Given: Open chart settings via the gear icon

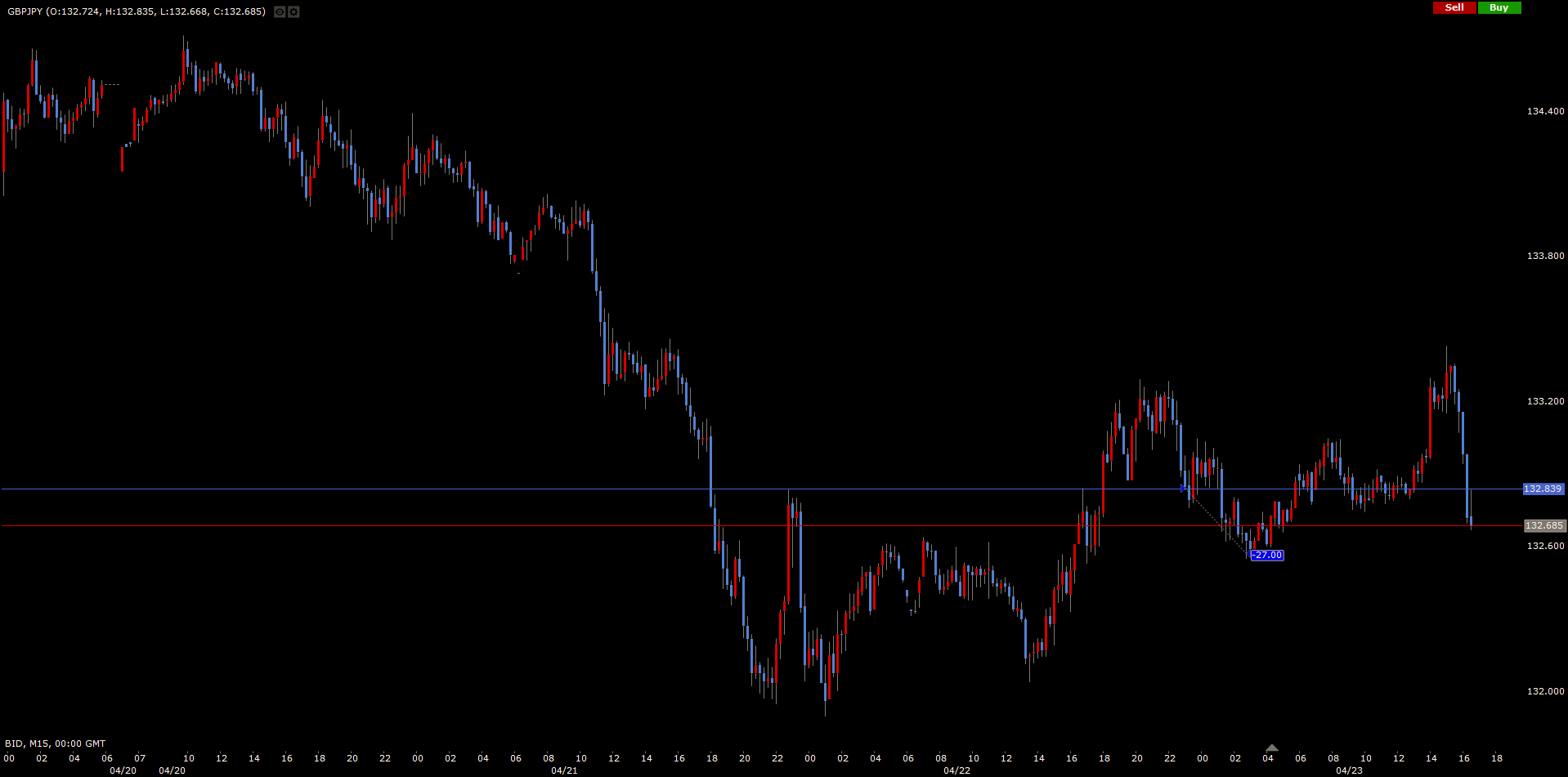Looking at the screenshot, I should coord(293,12).
